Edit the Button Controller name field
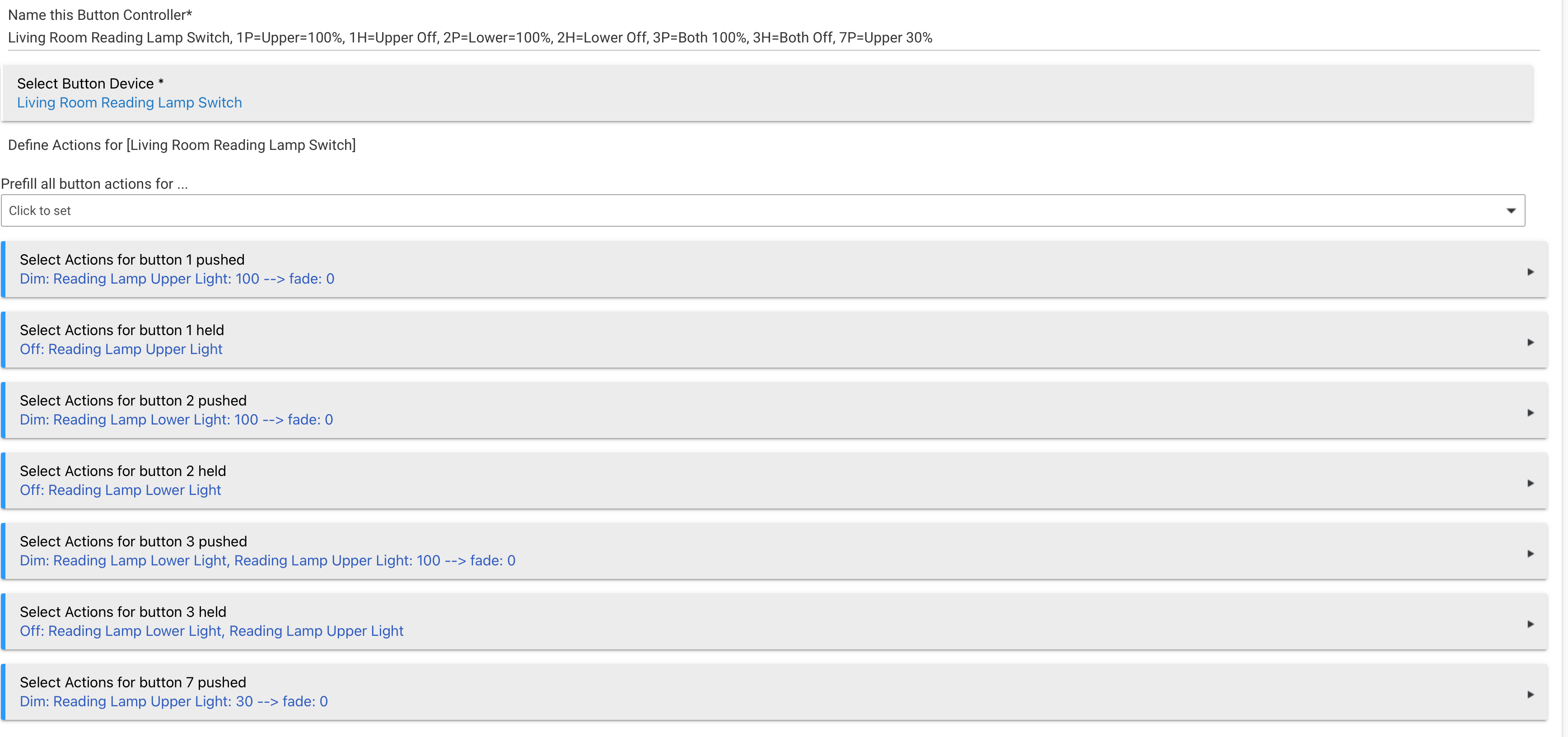This screenshot has height=737, width=1568. [773, 38]
